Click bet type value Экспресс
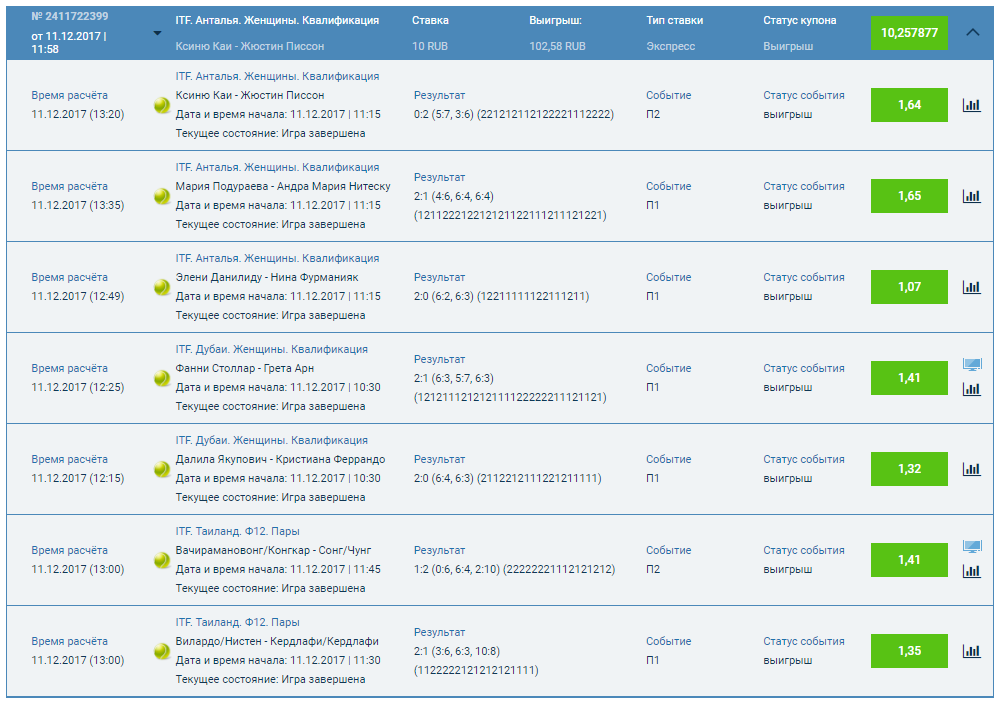The width and height of the screenshot is (999, 705). point(671,46)
